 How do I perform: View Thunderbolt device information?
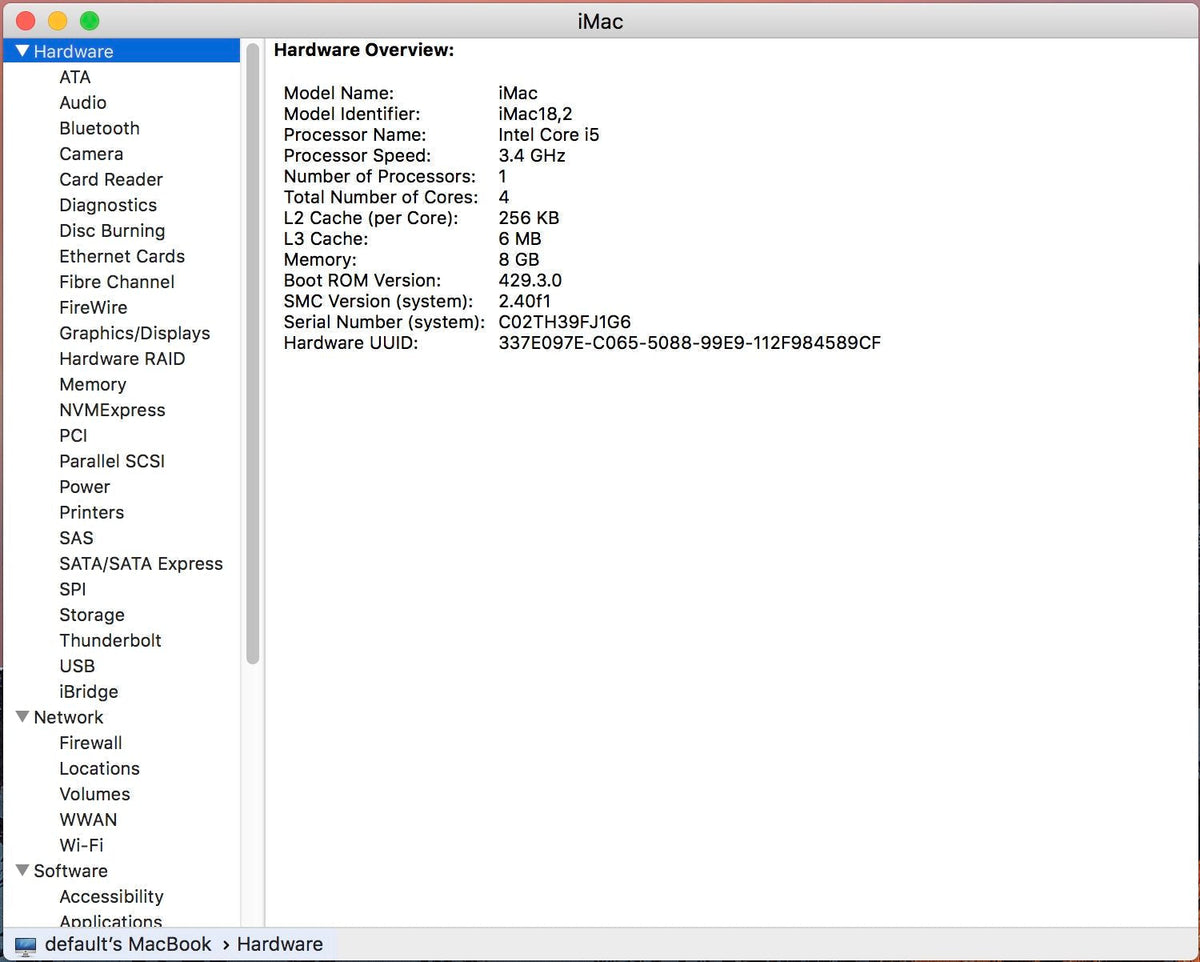110,640
